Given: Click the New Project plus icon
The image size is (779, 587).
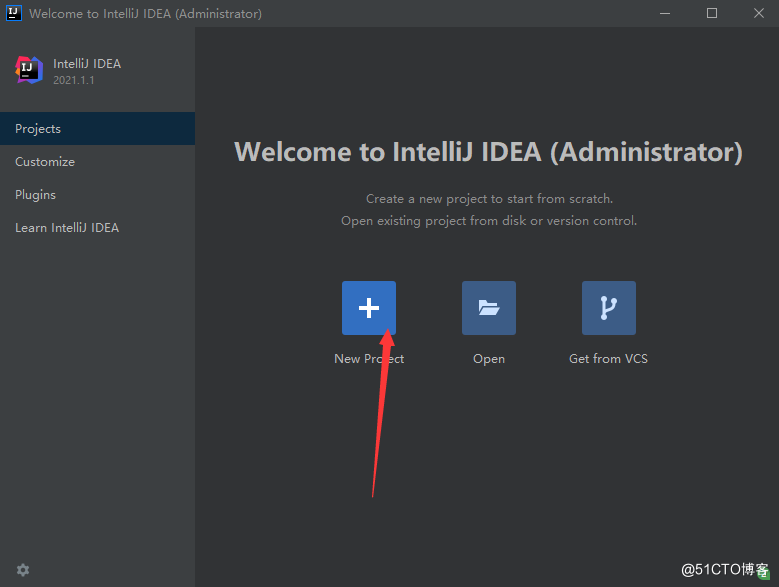Looking at the screenshot, I should click(369, 308).
